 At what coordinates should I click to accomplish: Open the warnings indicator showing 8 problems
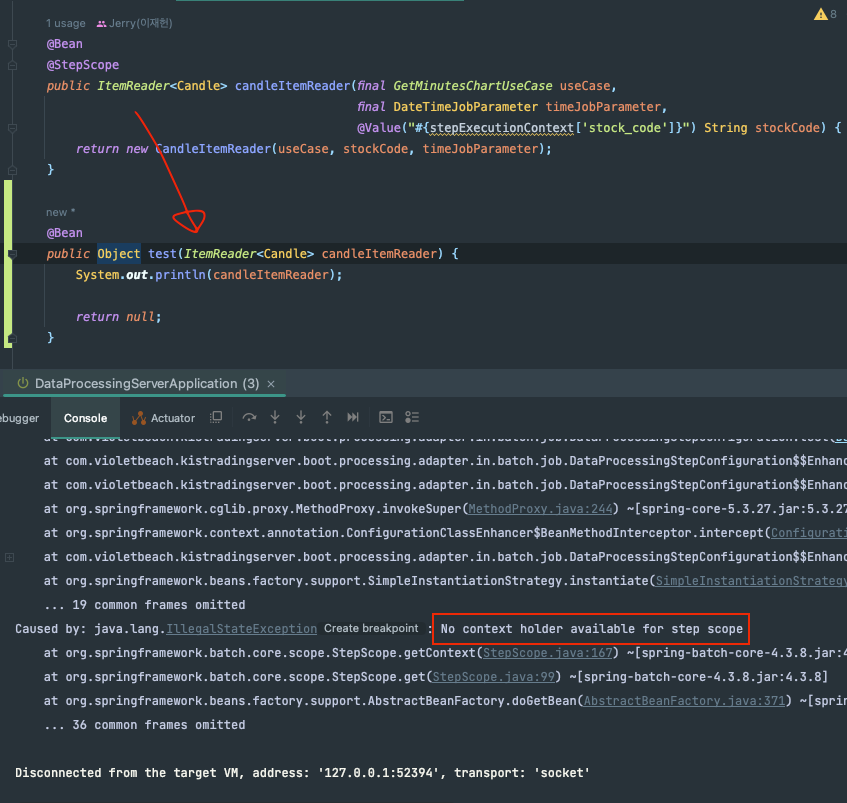point(825,14)
